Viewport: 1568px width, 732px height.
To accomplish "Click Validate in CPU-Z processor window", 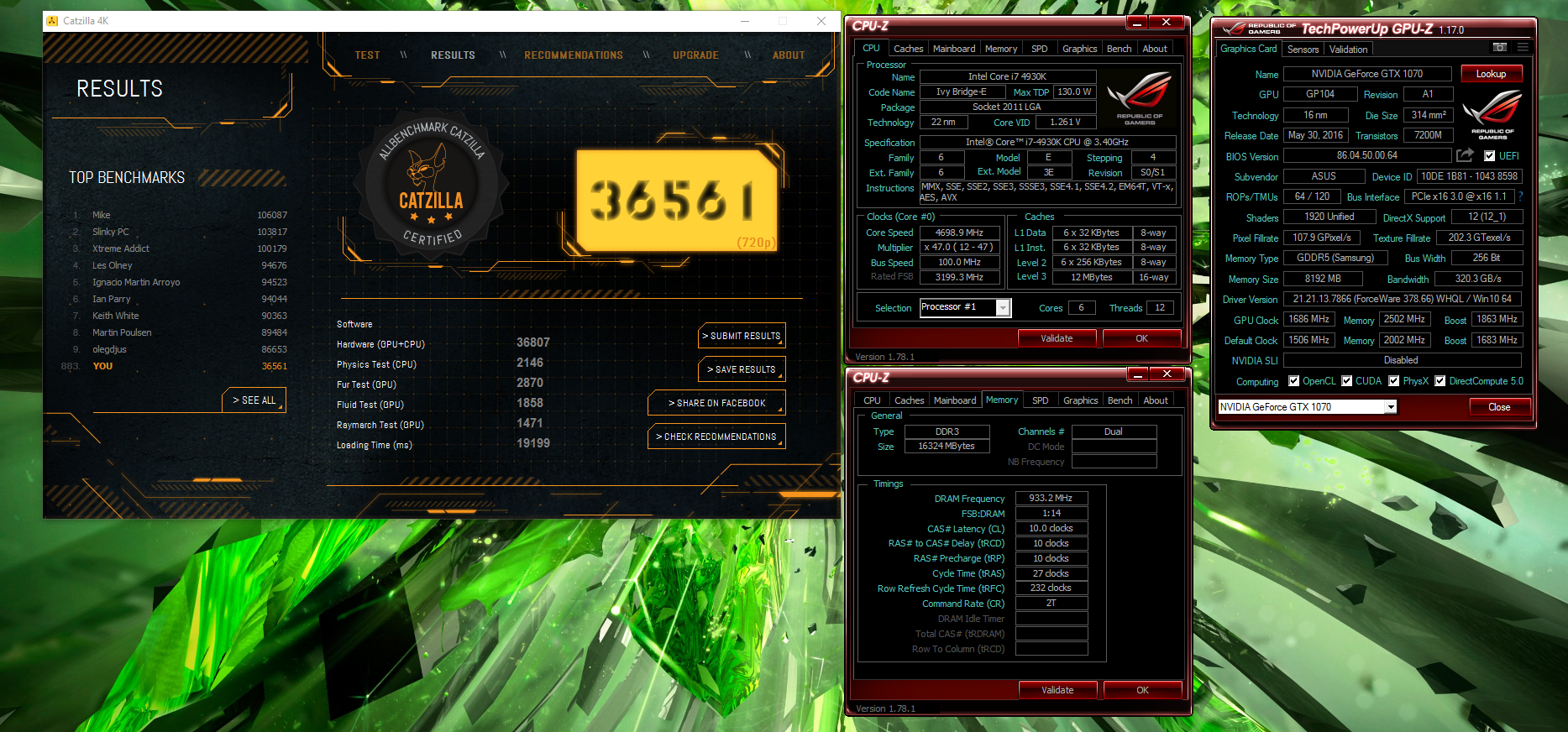I will tap(1057, 338).
